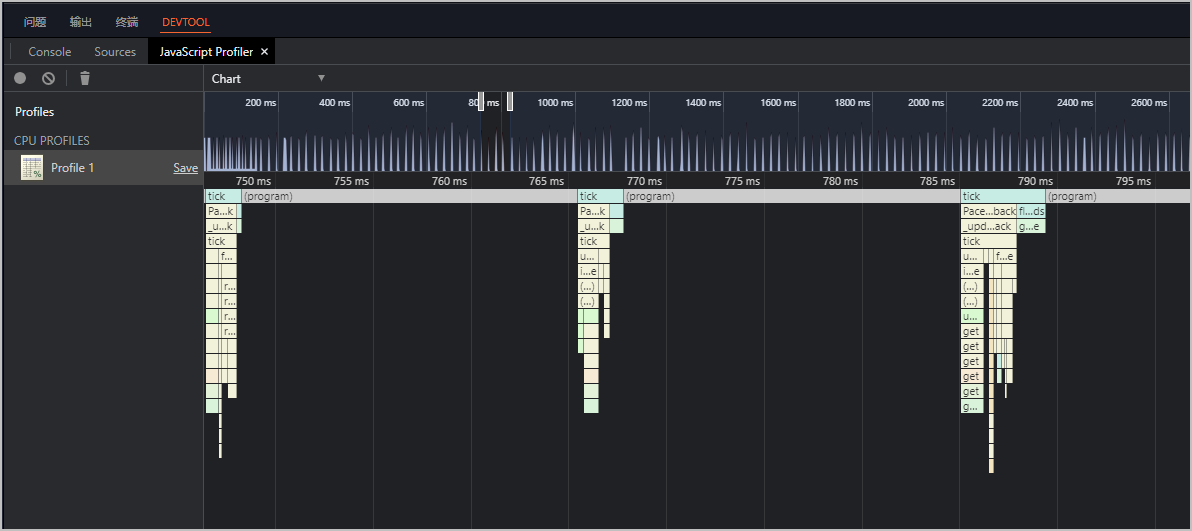
Task: Click the Profile 1 table icon
Action: pos(32,167)
